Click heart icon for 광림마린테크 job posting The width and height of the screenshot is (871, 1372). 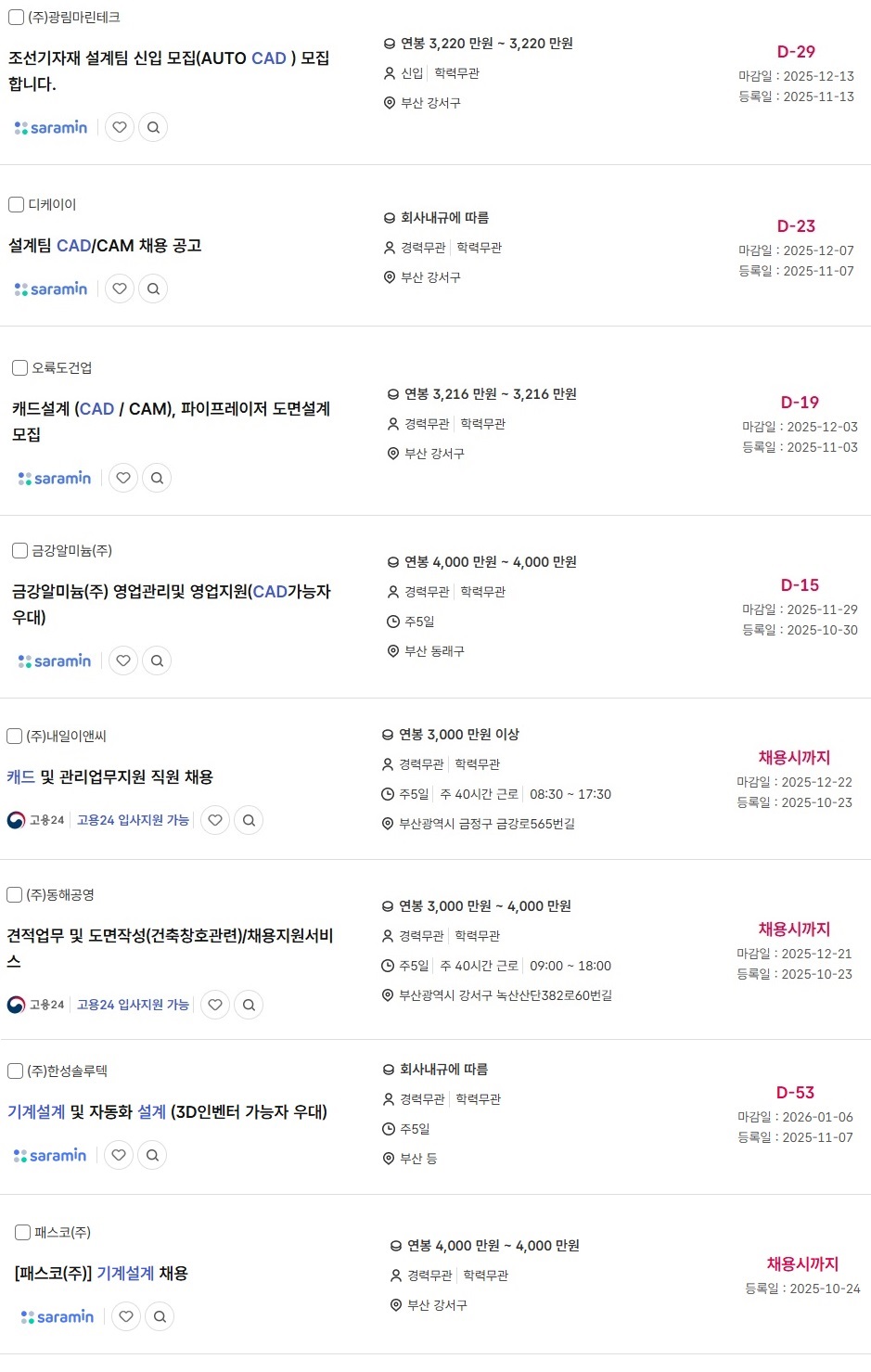tap(120, 127)
